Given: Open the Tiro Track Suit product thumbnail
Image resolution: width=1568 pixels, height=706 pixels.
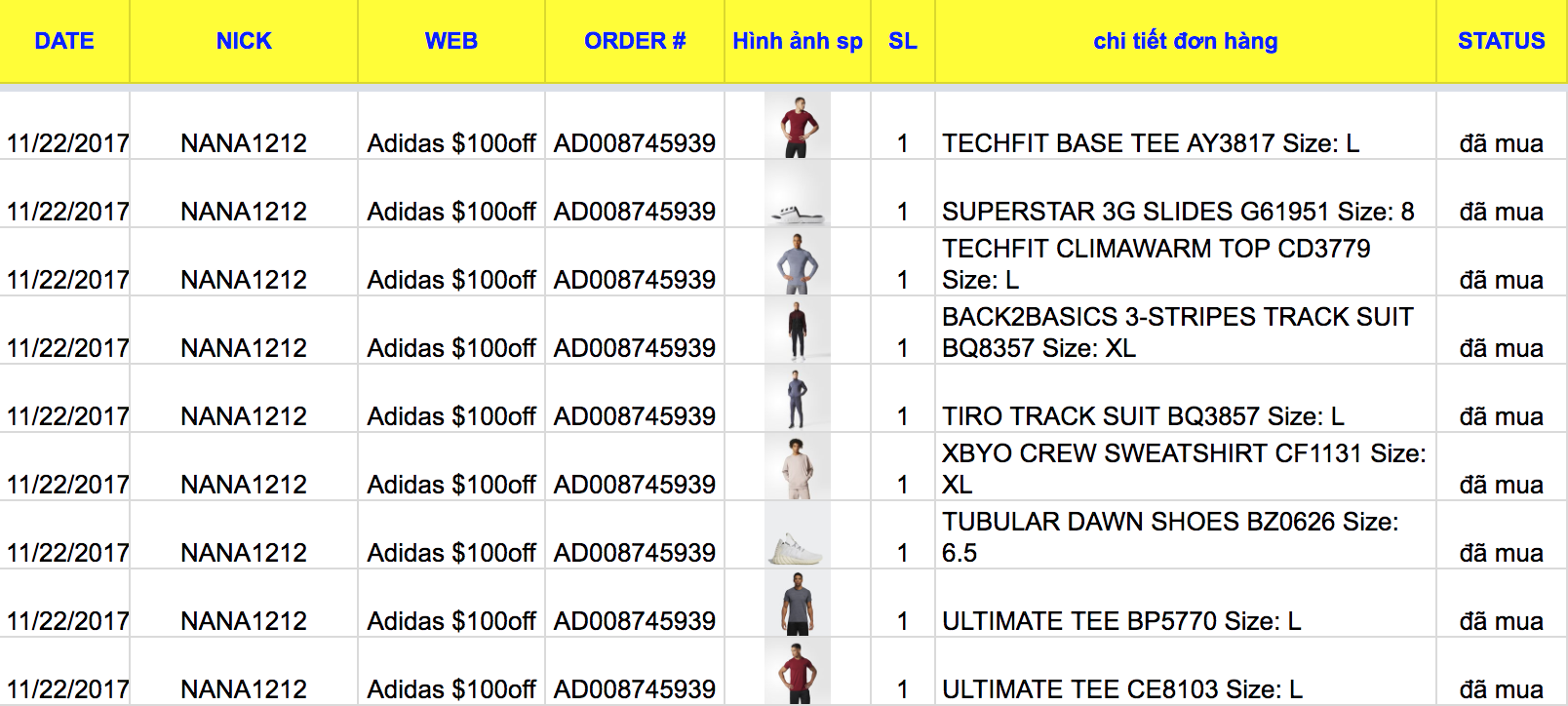Looking at the screenshot, I should (798, 400).
